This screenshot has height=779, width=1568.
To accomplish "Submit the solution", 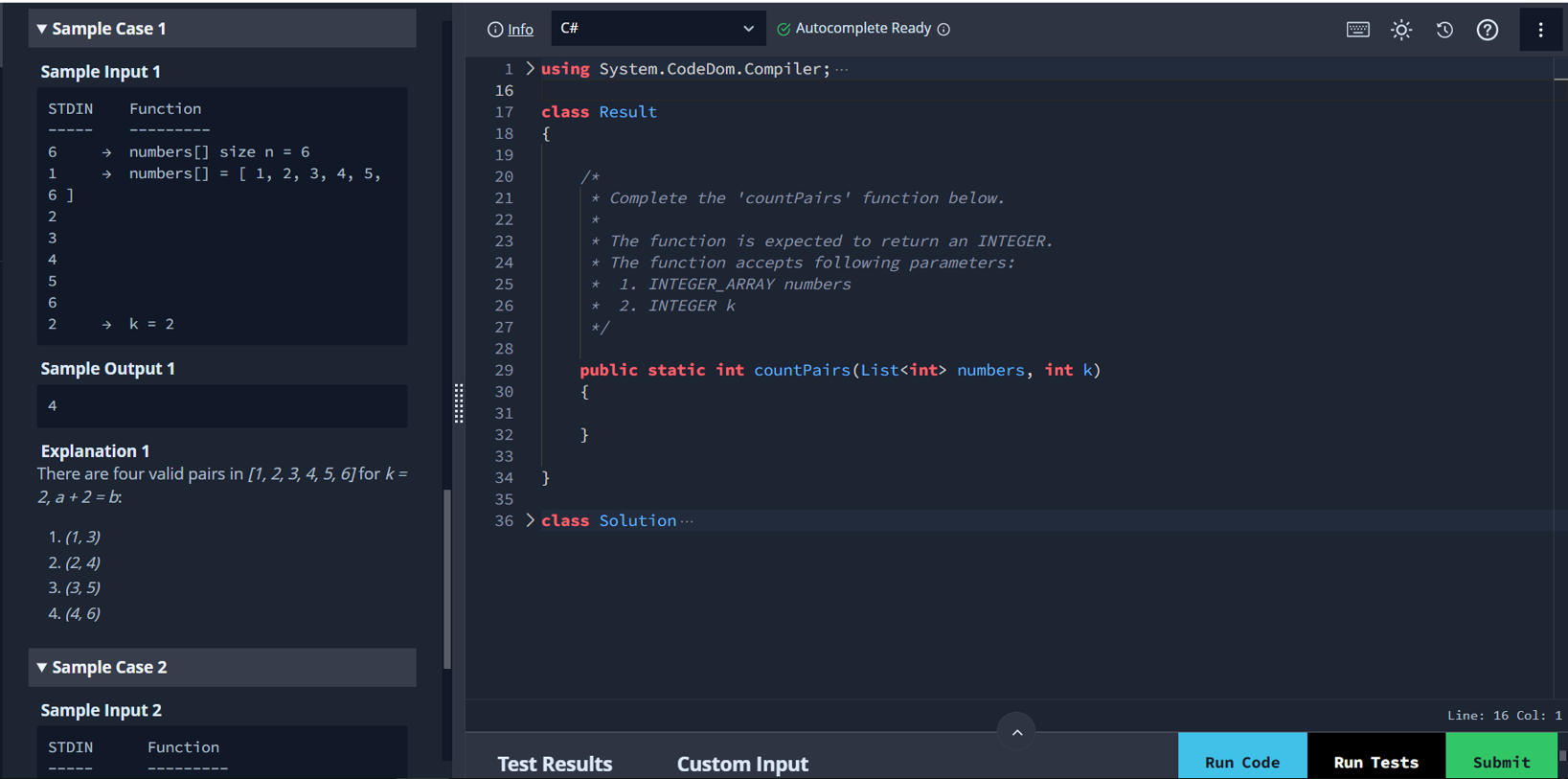I will (1502, 757).
